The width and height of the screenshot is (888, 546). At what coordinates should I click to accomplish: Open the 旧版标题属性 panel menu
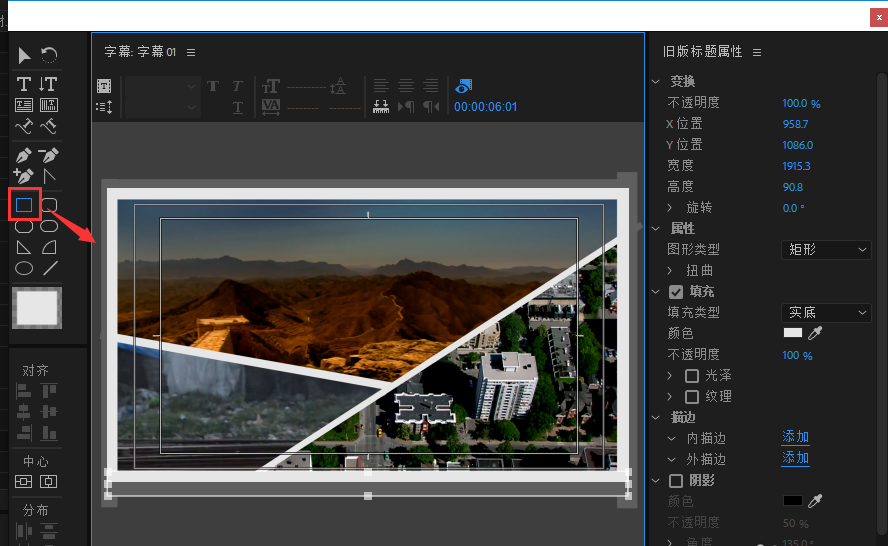(x=757, y=52)
